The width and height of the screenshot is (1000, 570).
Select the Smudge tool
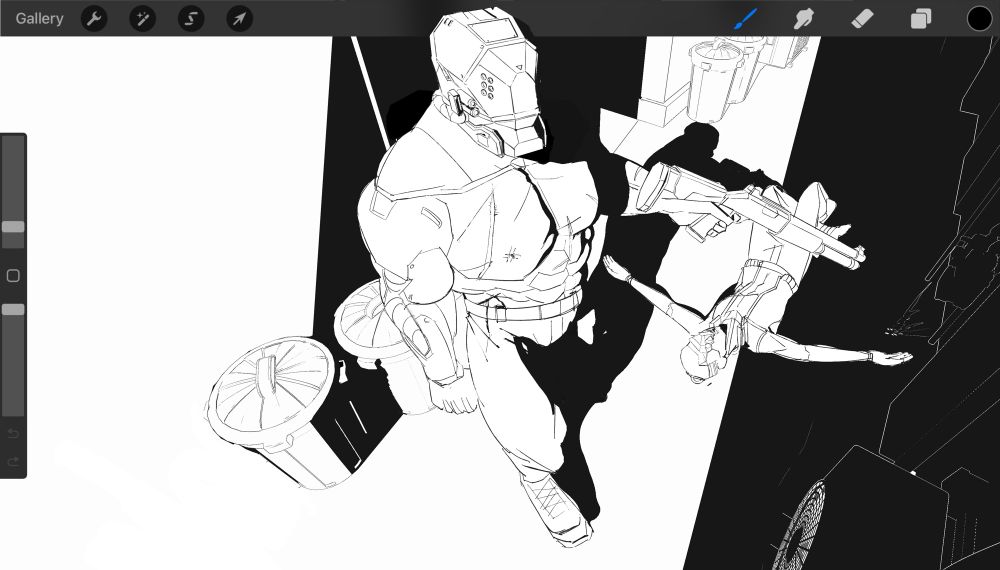pyautogui.click(x=804, y=18)
